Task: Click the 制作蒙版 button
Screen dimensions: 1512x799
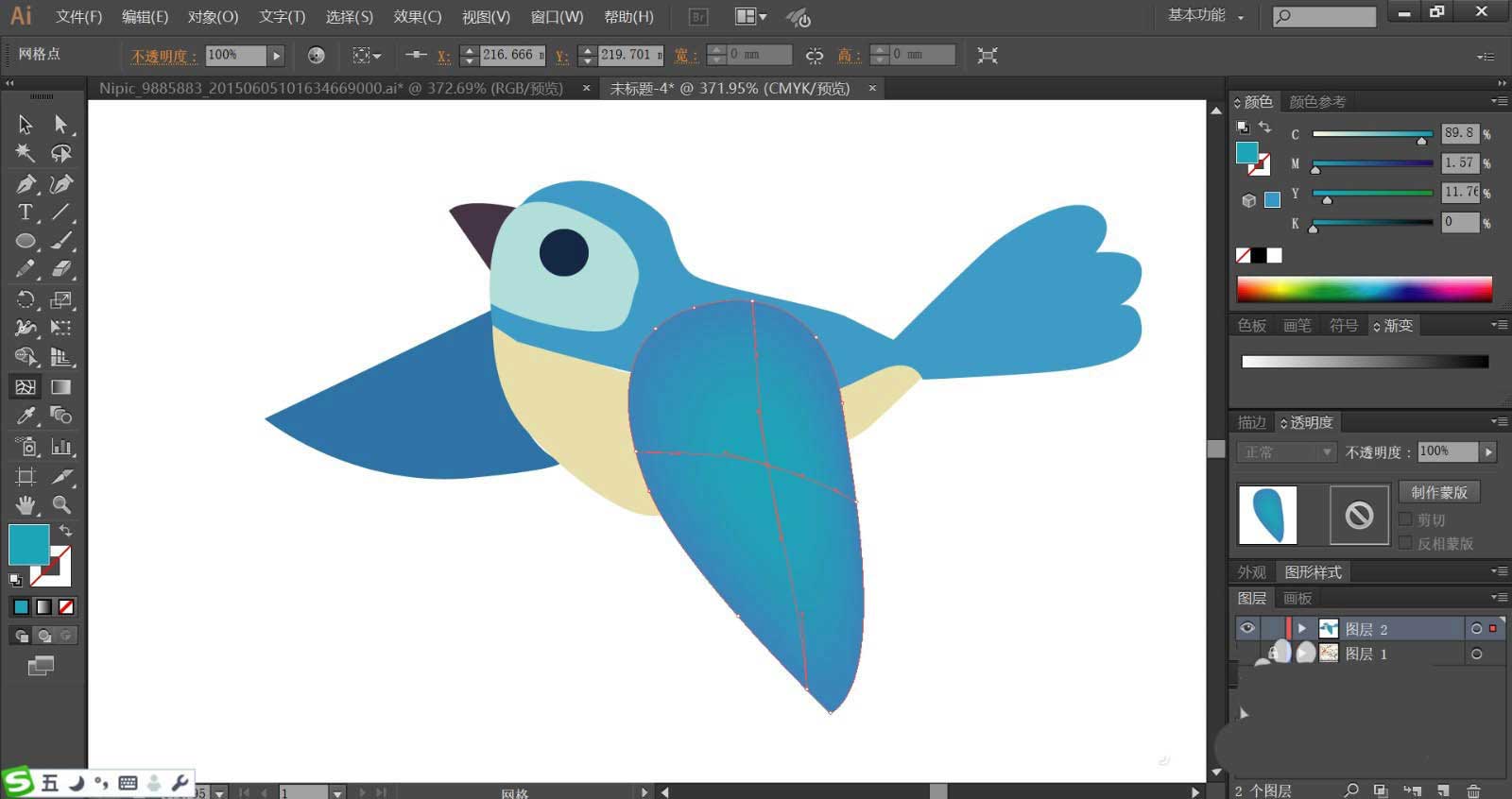Action: 1438,492
